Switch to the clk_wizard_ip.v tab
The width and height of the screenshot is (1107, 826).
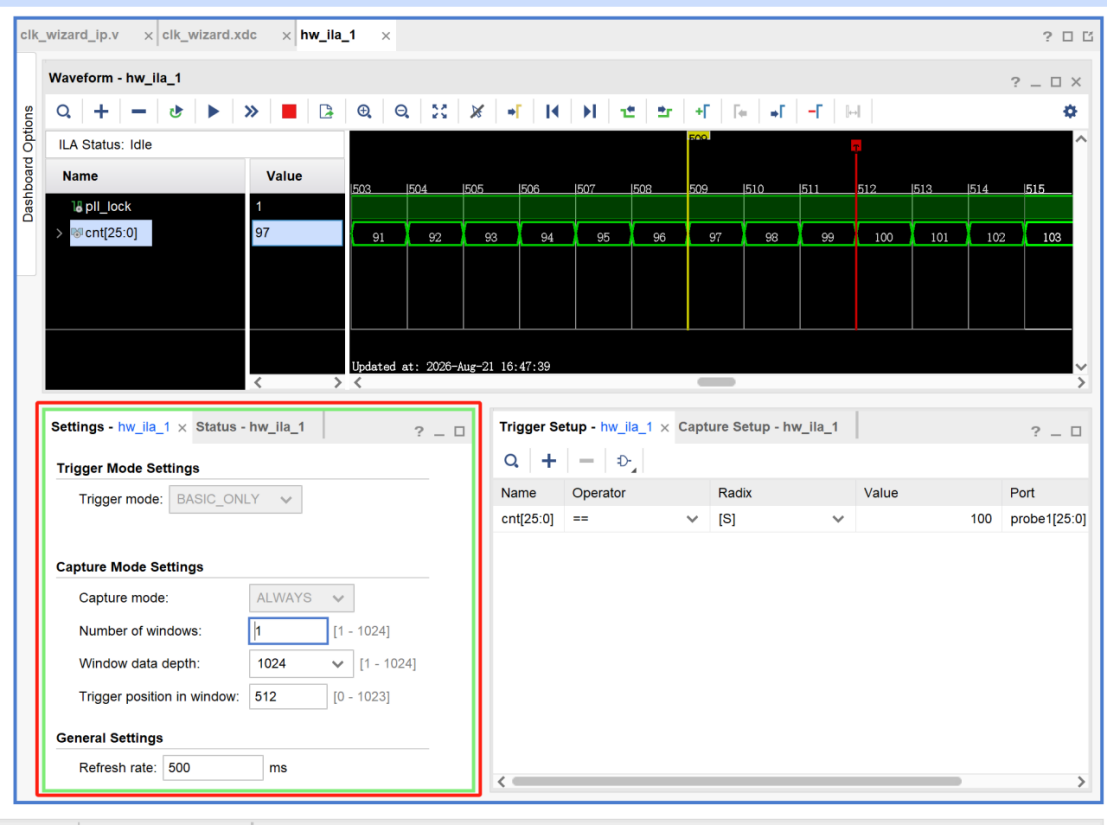70,35
